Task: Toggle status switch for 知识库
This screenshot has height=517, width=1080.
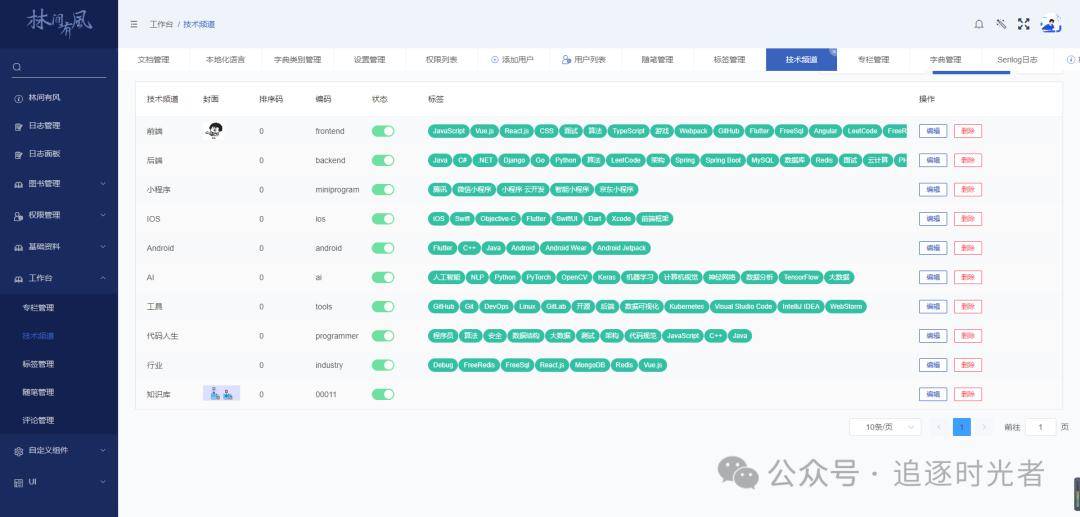Action: [383, 394]
